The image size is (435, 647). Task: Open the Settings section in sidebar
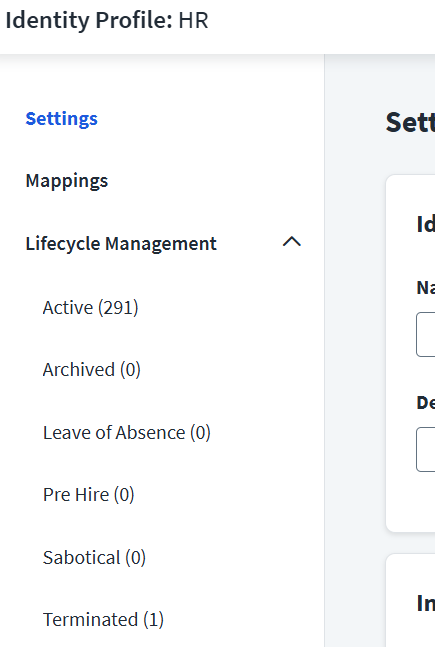click(x=61, y=119)
